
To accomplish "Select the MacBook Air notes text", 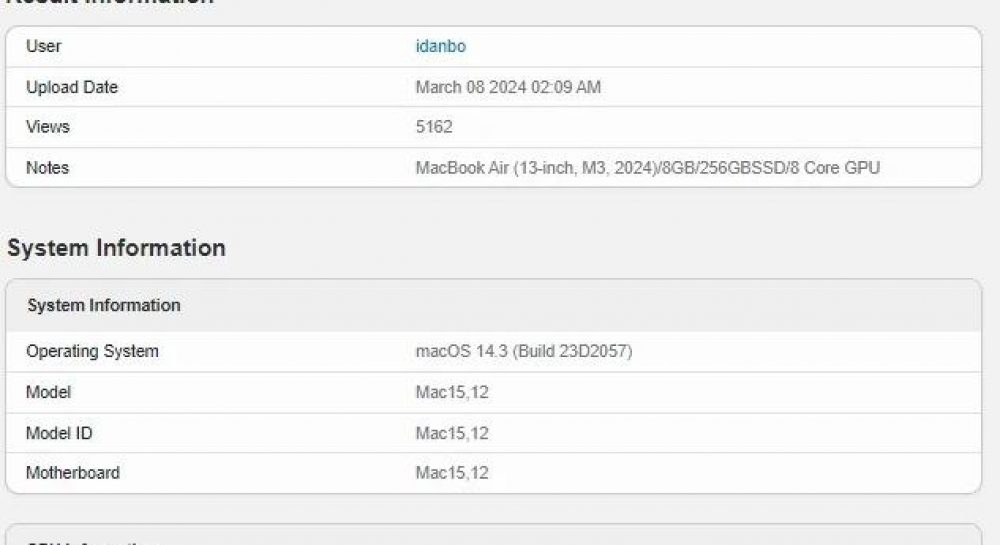I will 648,168.
